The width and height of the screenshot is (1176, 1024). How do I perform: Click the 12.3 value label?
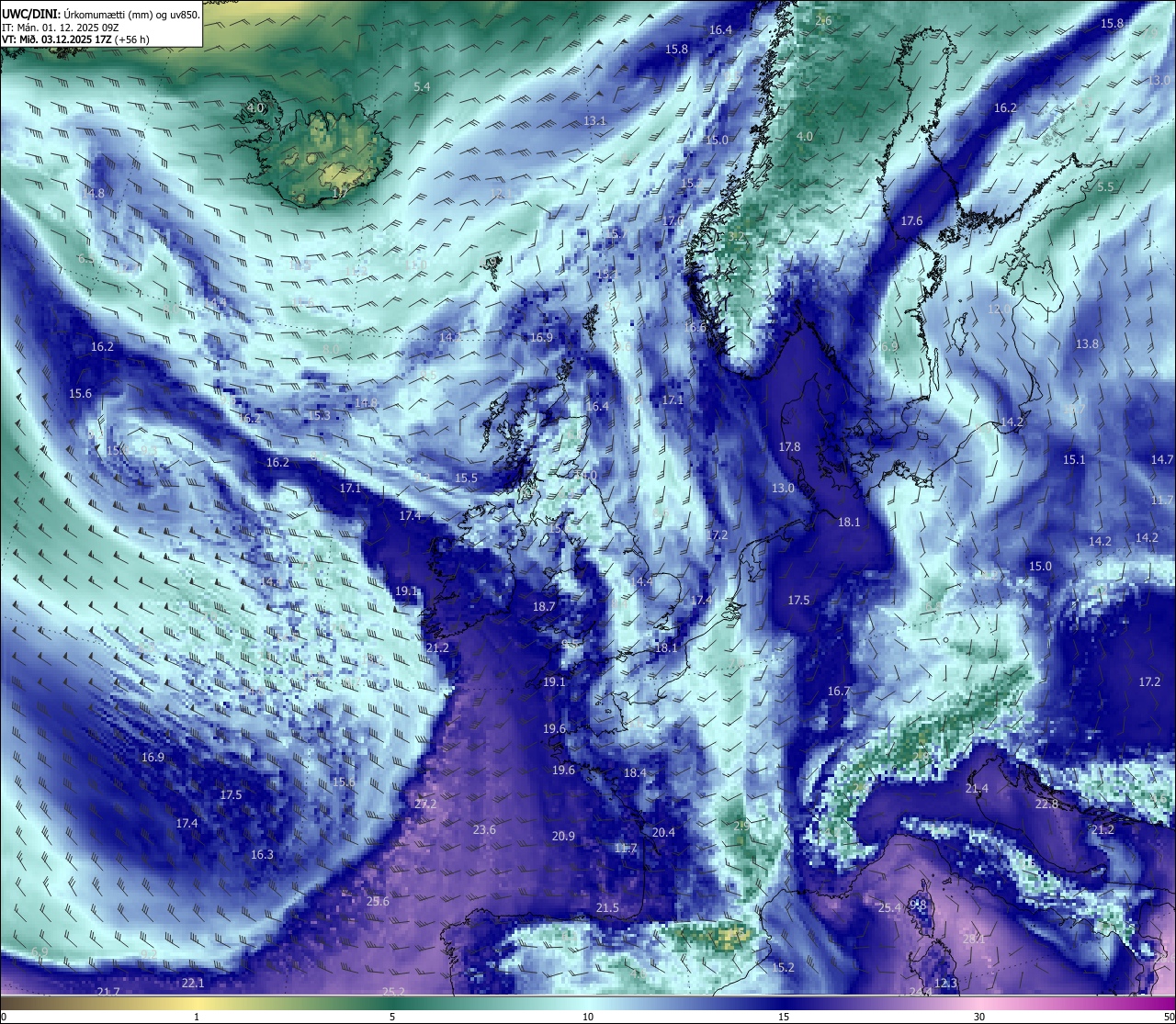click(x=945, y=983)
